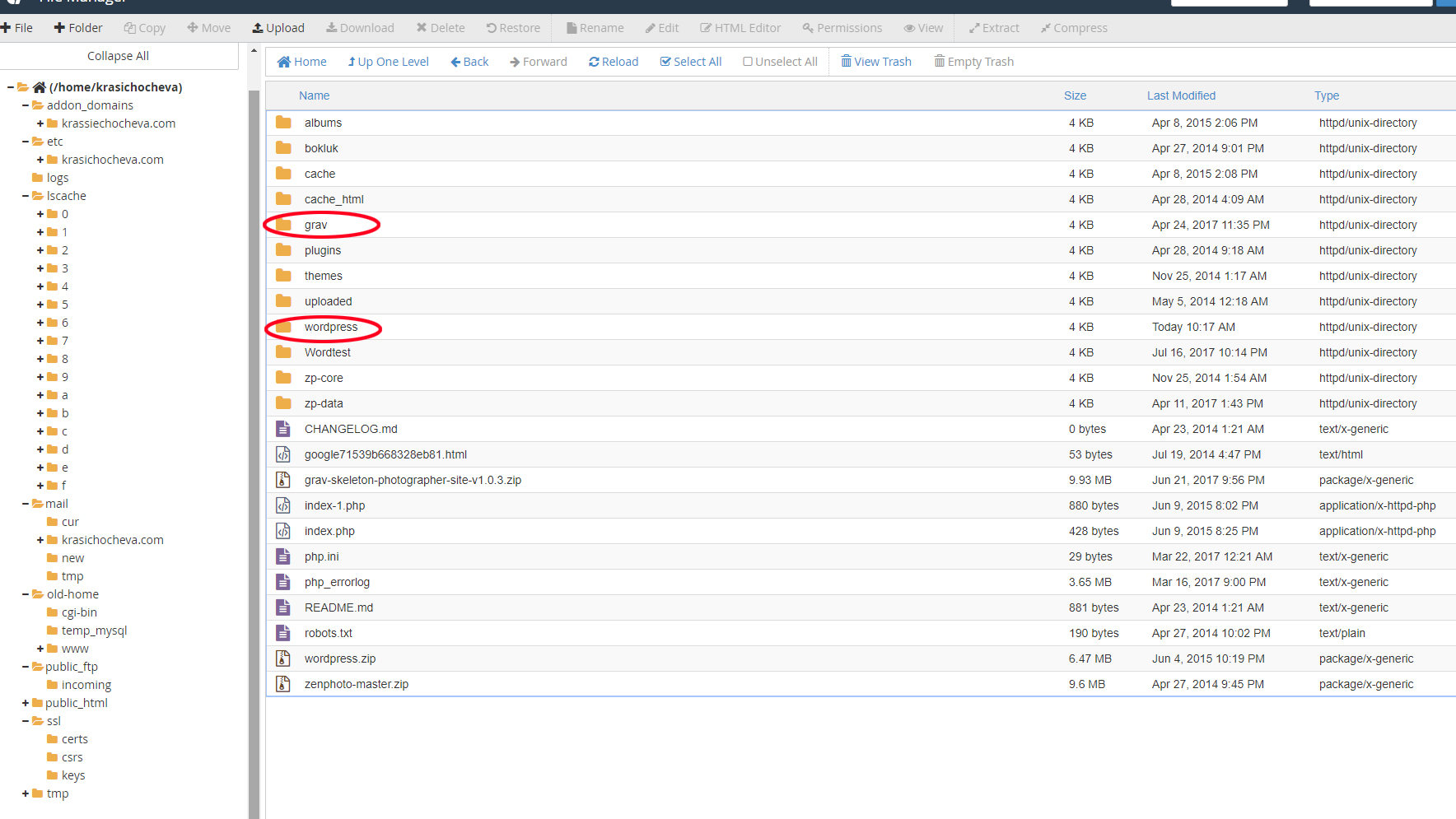Select the Wordtest folder row
The width and height of the screenshot is (1456, 819).
861,352
